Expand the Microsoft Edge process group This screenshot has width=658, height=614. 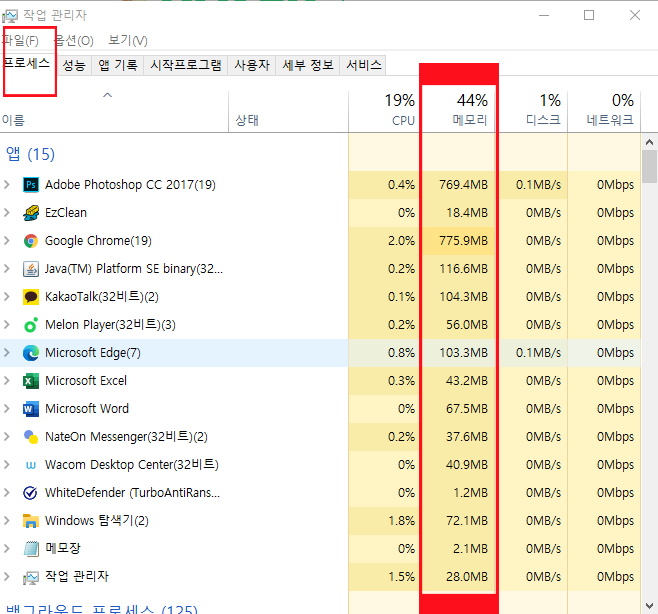pos(7,353)
